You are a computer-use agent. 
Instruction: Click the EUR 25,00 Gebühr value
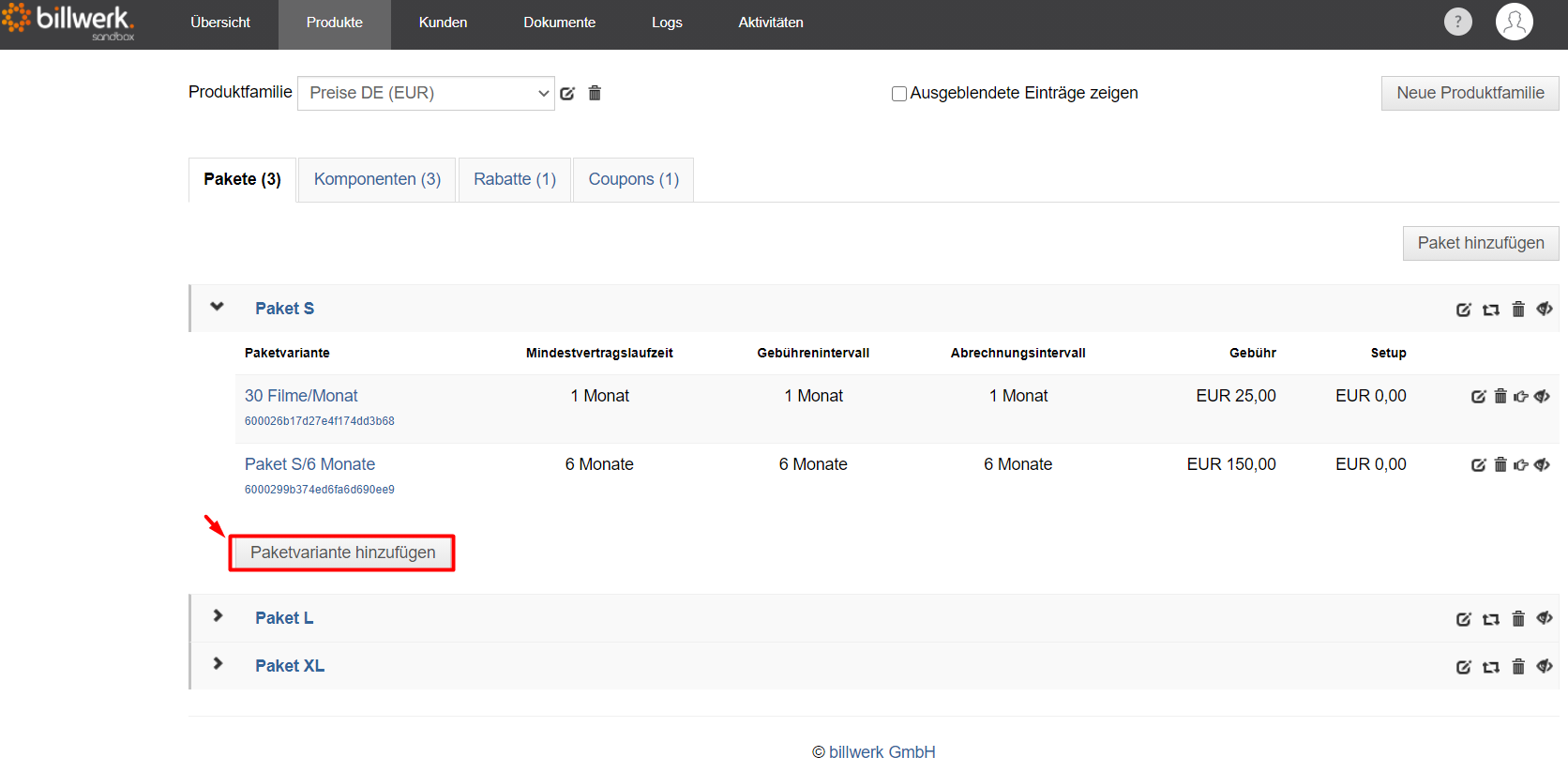tap(1236, 396)
